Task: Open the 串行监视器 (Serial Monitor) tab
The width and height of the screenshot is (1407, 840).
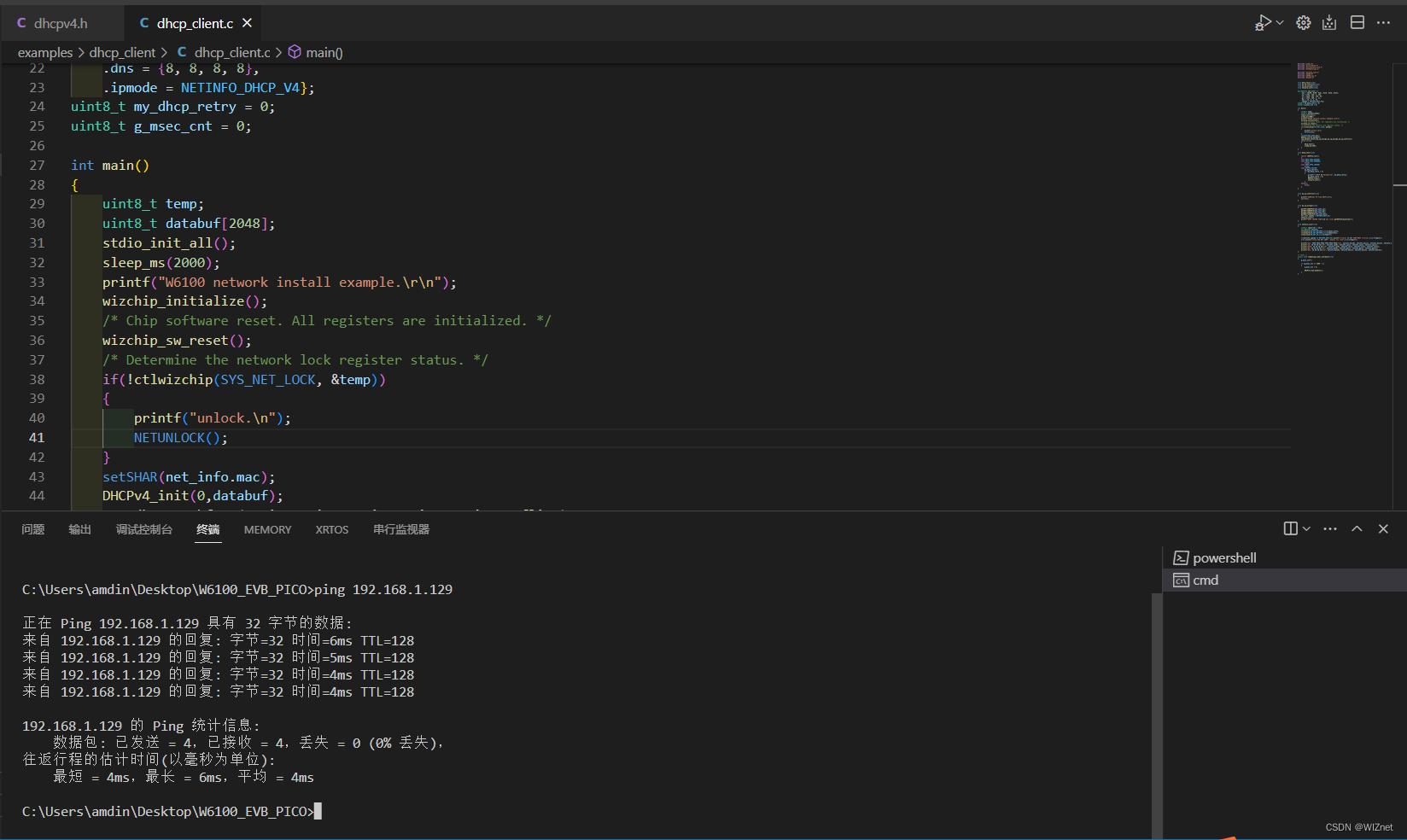Action: pos(401,529)
